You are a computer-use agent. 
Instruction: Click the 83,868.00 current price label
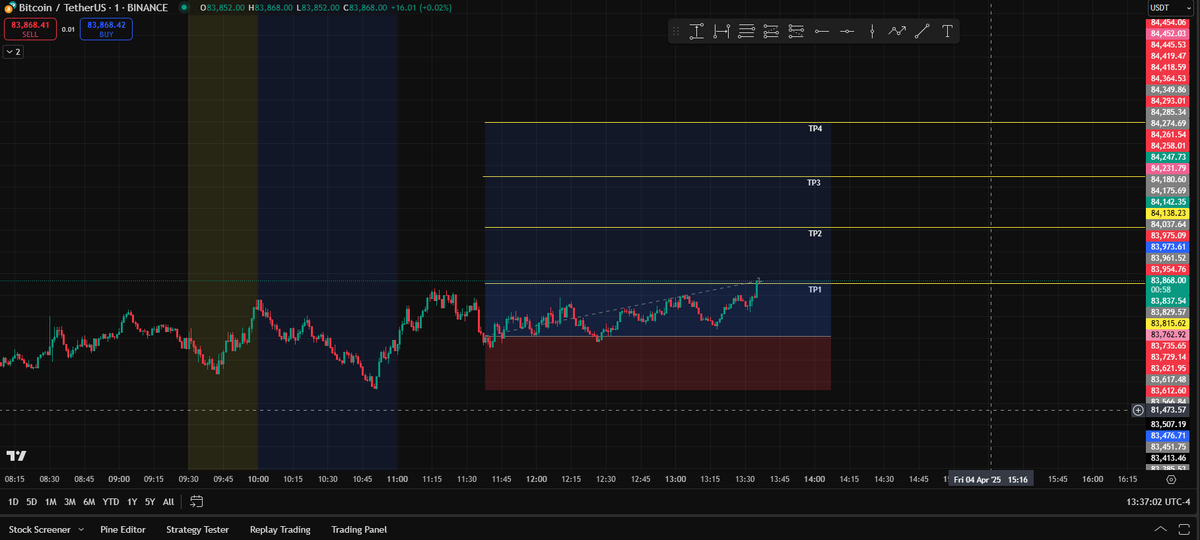point(1167,281)
